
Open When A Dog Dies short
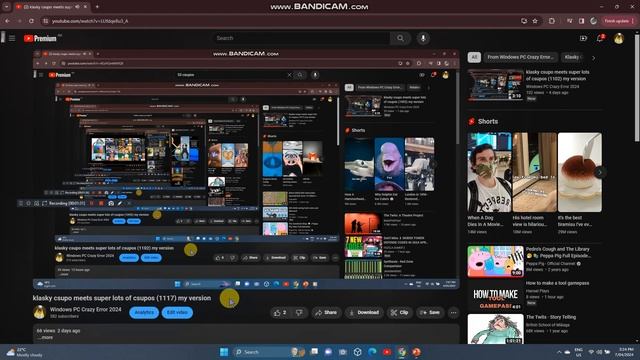point(489,172)
